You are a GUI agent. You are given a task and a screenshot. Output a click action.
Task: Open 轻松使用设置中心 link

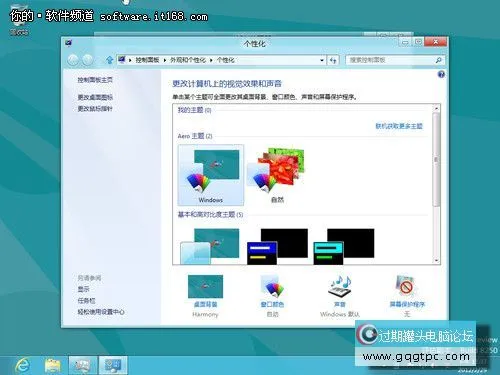pos(101,312)
